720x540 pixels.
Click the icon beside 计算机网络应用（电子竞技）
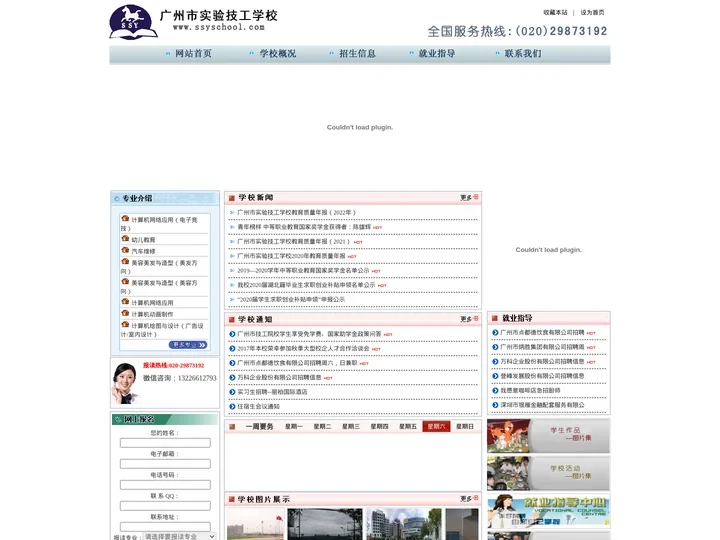pos(125,219)
